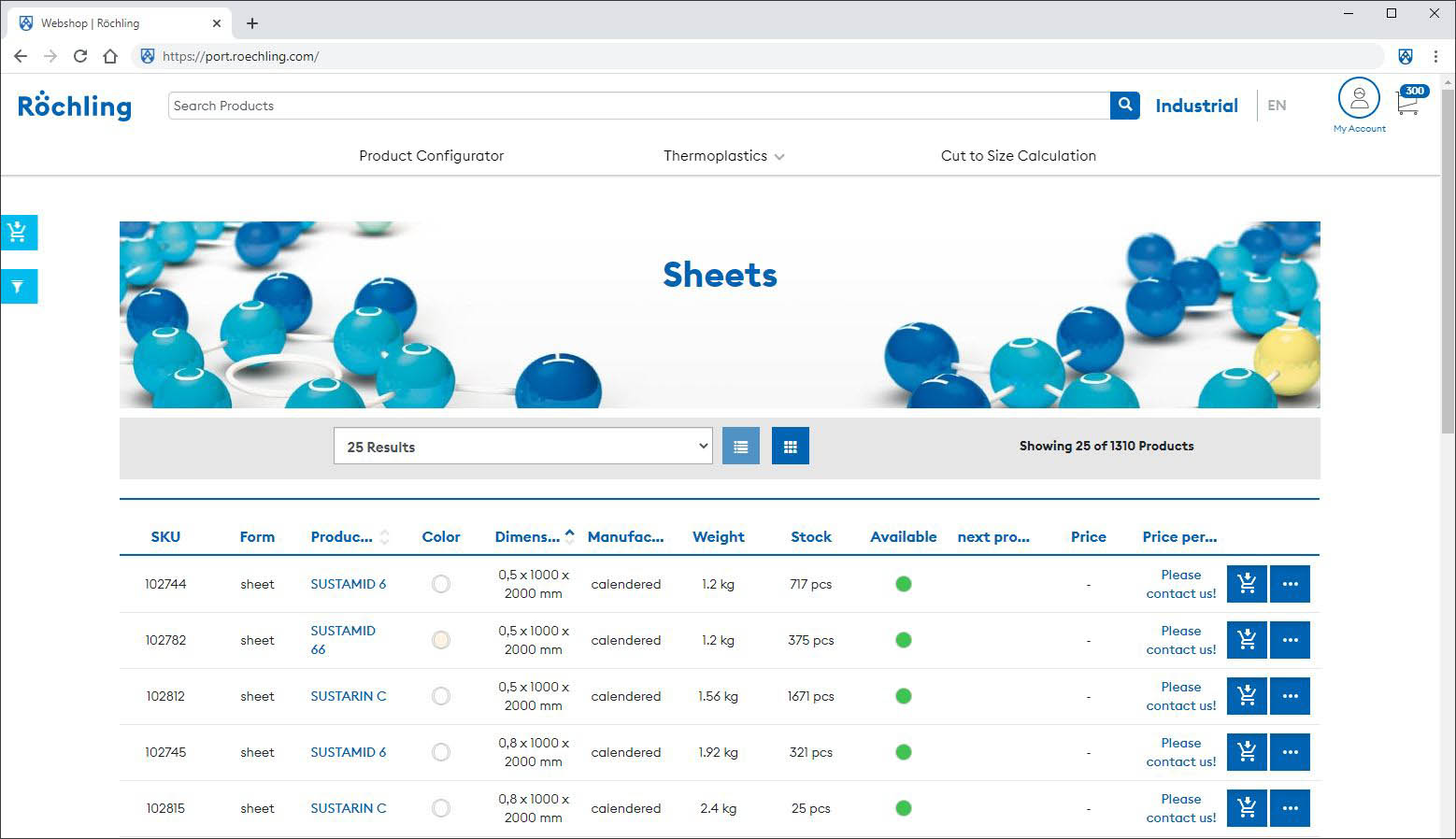This screenshot has height=839, width=1456.
Task: Click the SKU column header
Action: [x=165, y=537]
